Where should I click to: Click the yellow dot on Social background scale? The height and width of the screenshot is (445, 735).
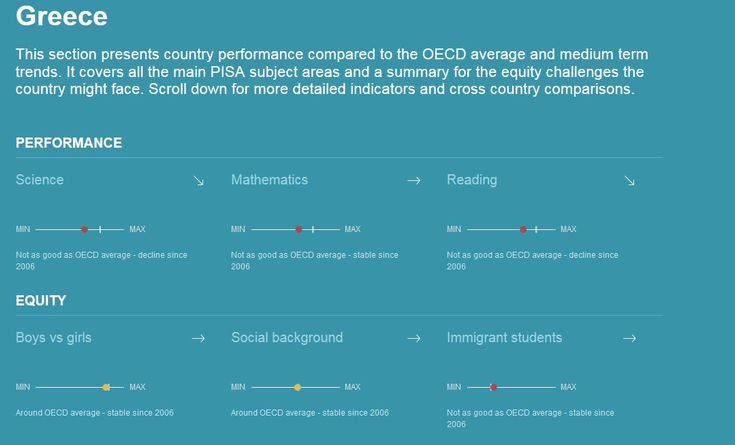click(297, 387)
